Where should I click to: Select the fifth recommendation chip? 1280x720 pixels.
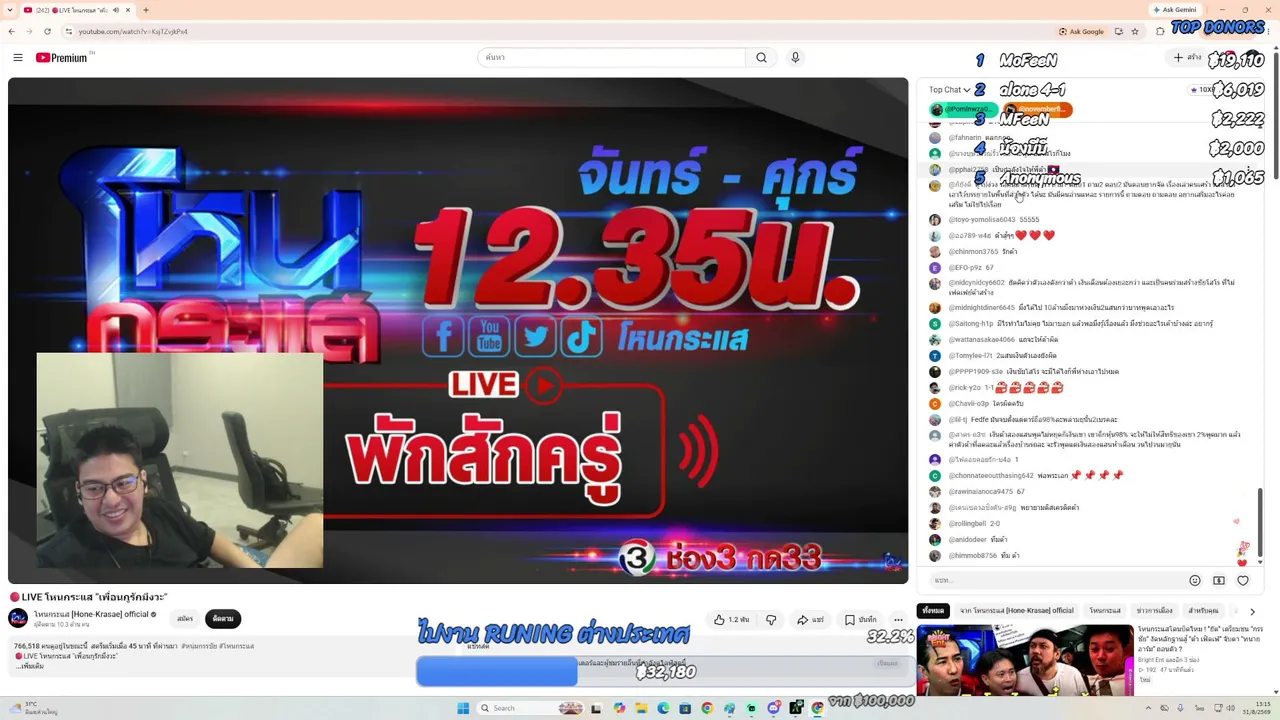pos(1204,611)
